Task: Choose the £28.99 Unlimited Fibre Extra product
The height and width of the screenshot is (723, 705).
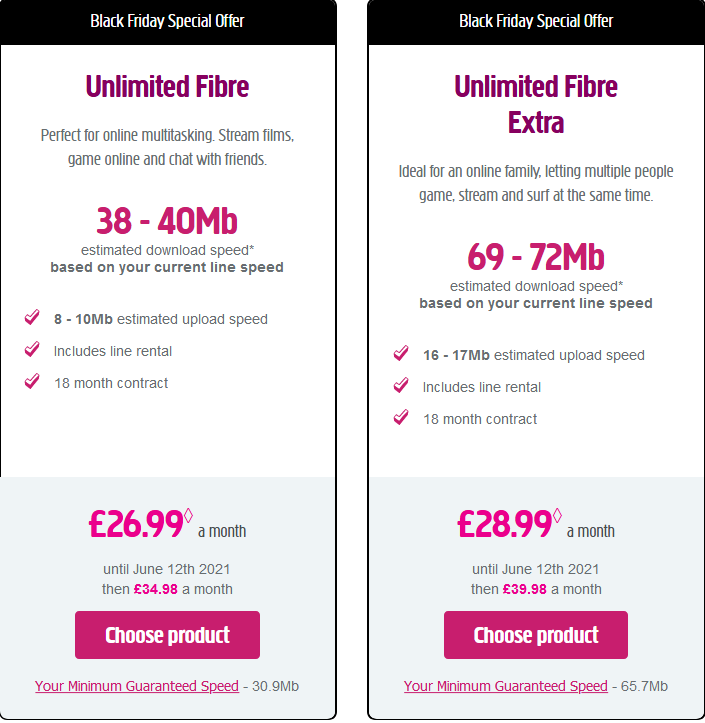Action: pos(536,635)
